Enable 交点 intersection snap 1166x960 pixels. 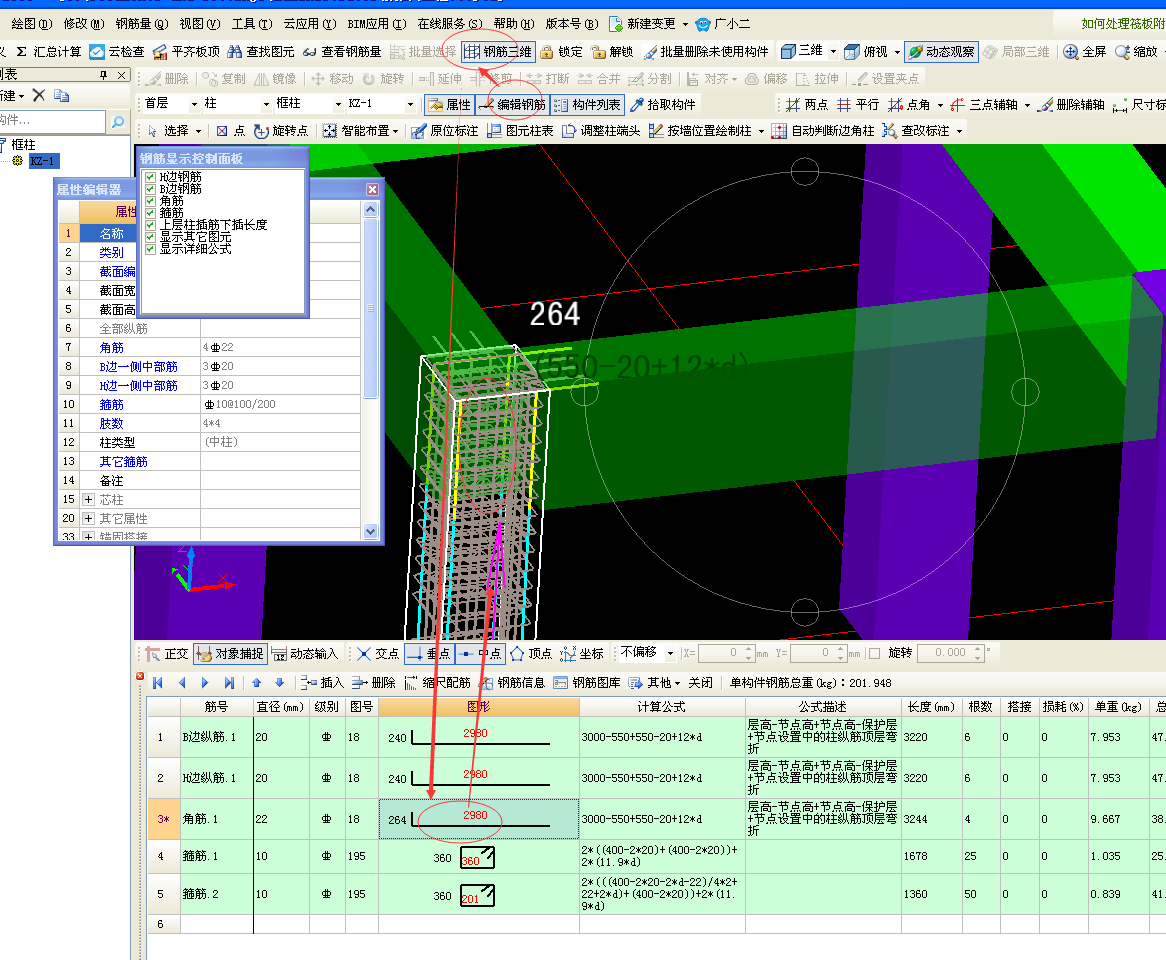378,654
